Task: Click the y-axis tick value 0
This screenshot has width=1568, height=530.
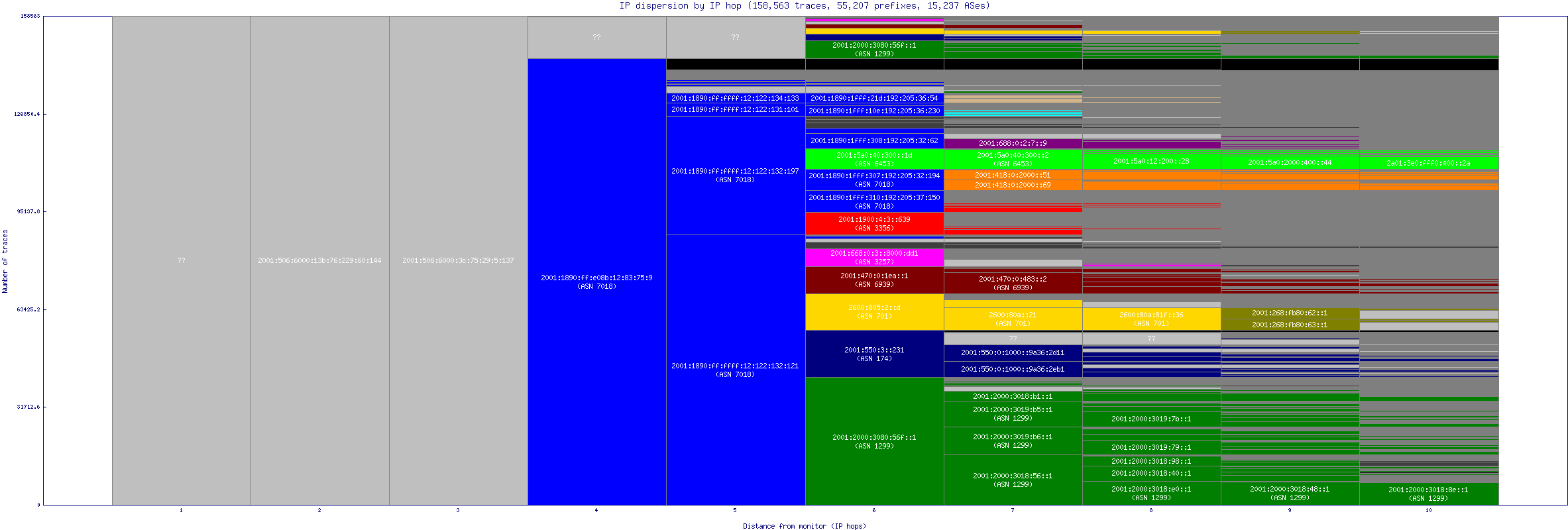Action: point(38,505)
